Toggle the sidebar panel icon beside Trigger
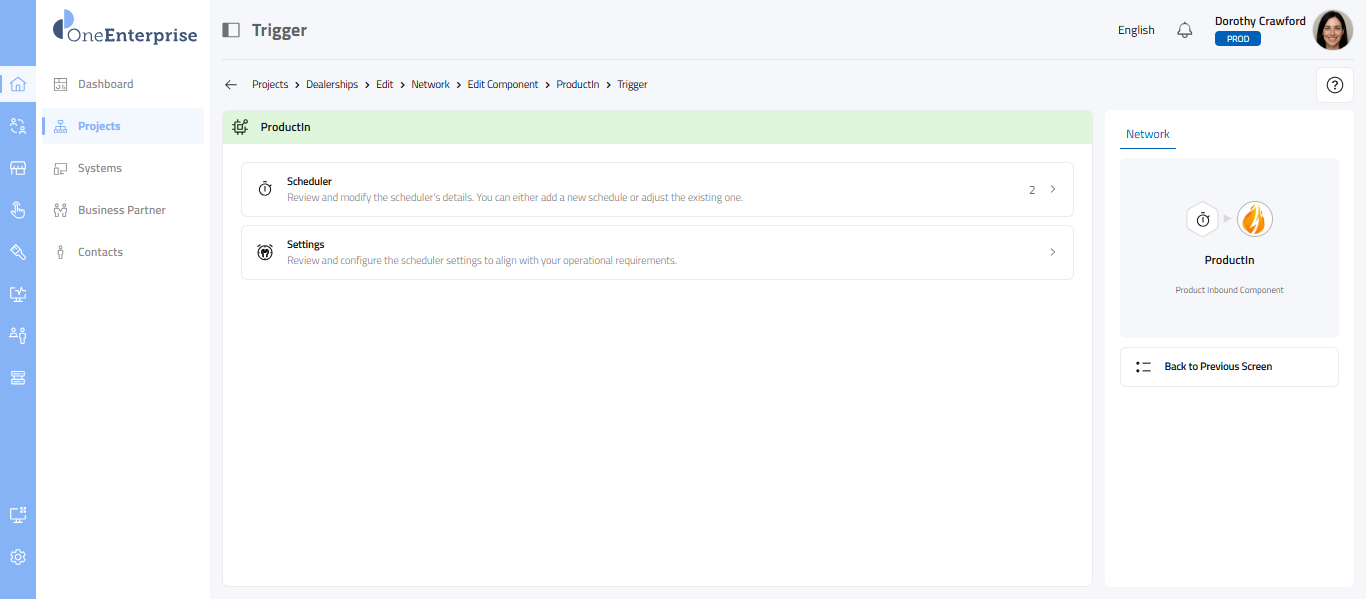The image size is (1366, 599). coord(231,30)
